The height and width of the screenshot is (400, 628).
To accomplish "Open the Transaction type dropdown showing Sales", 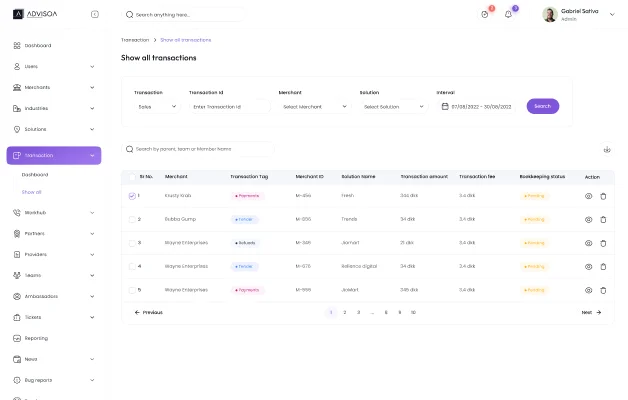I will pyautogui.click(x=157, y=107).
